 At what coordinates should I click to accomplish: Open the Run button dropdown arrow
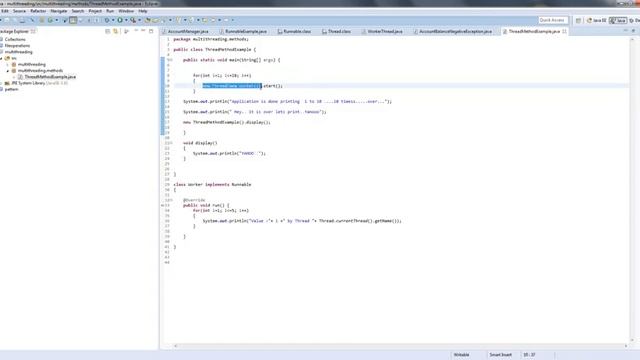[126, 20]
